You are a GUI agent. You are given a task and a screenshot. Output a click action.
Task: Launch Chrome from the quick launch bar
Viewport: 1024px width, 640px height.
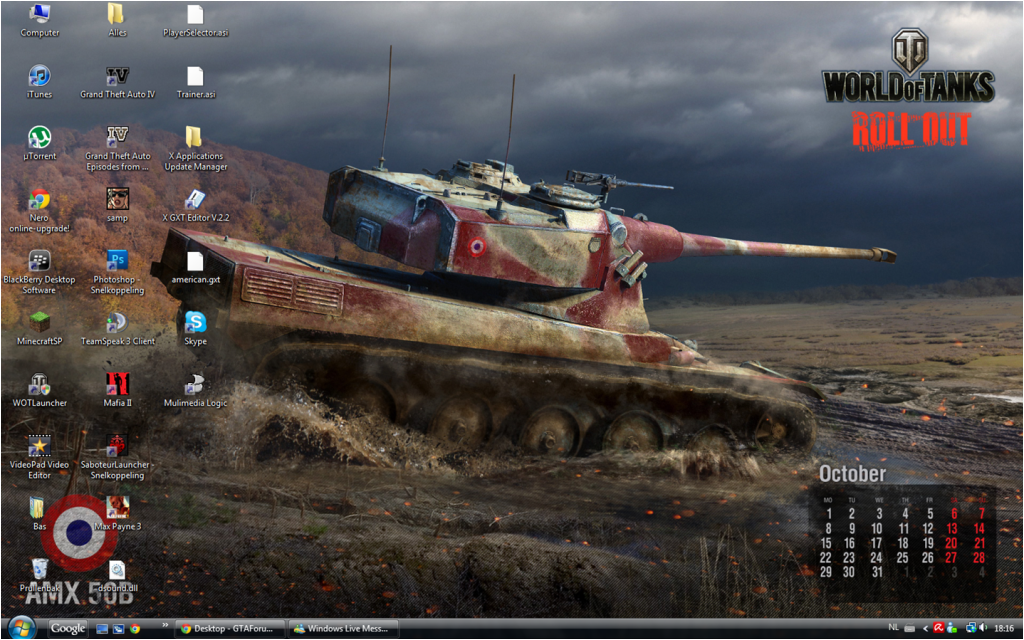(x=135, y=629)
